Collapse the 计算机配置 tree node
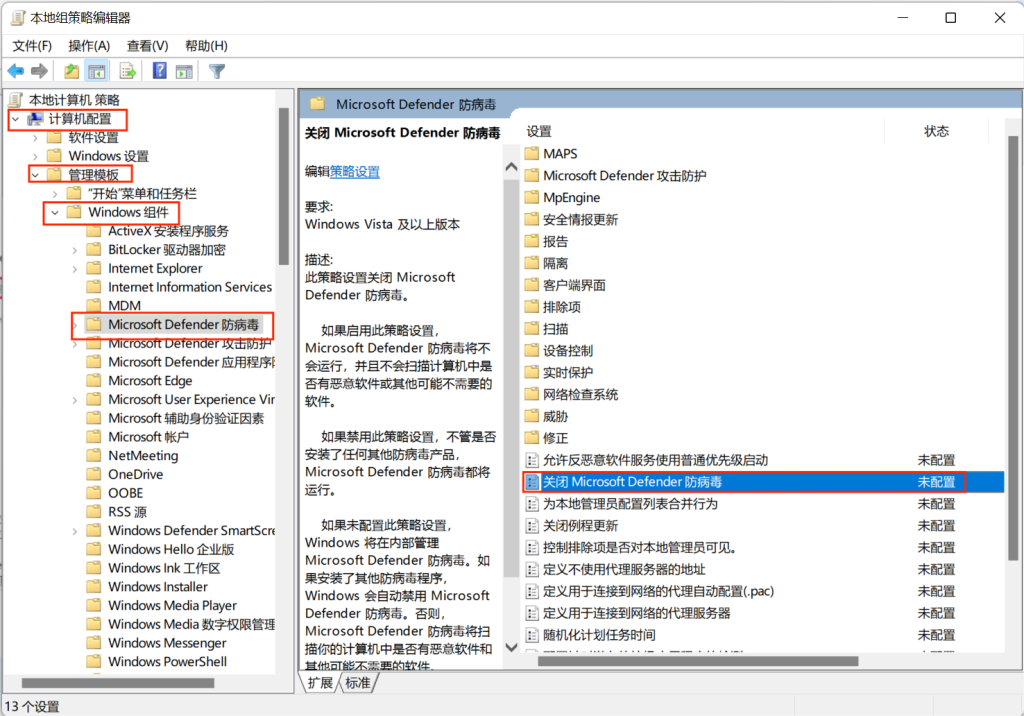The height and width of the screenshot is (716, 1024). [16, 119]
